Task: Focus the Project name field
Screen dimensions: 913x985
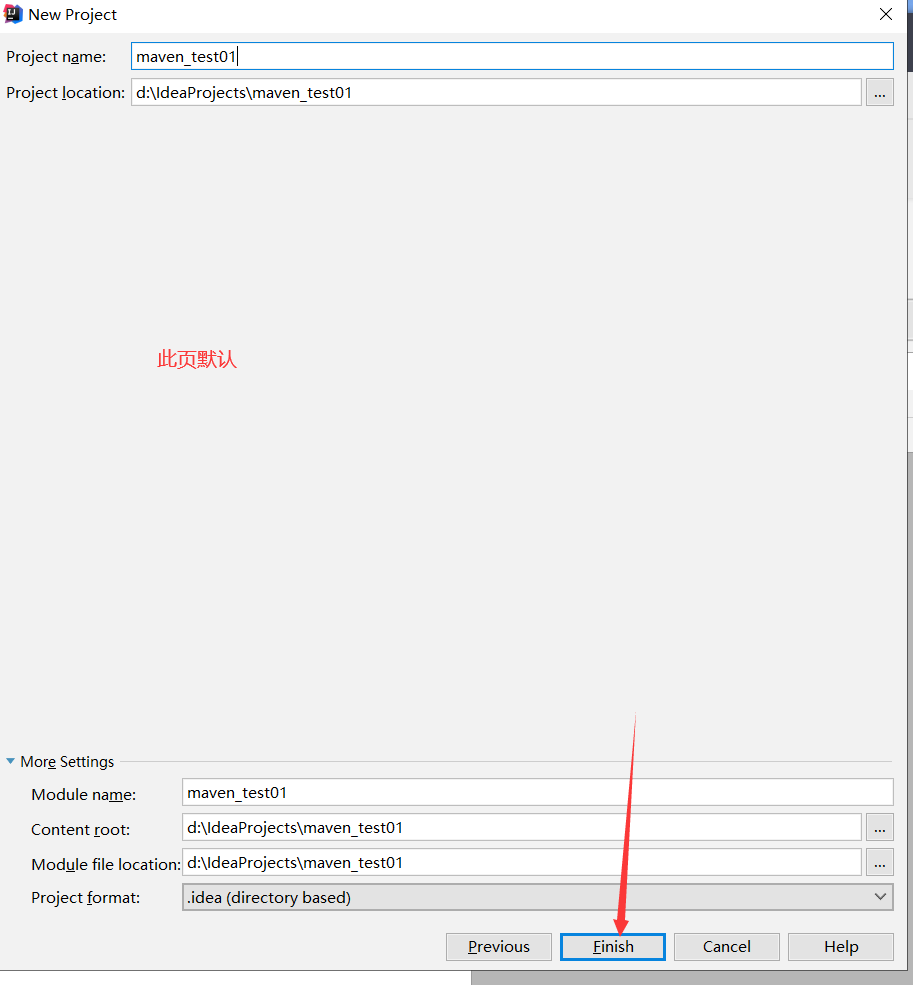Action: (x=512, y=57)
